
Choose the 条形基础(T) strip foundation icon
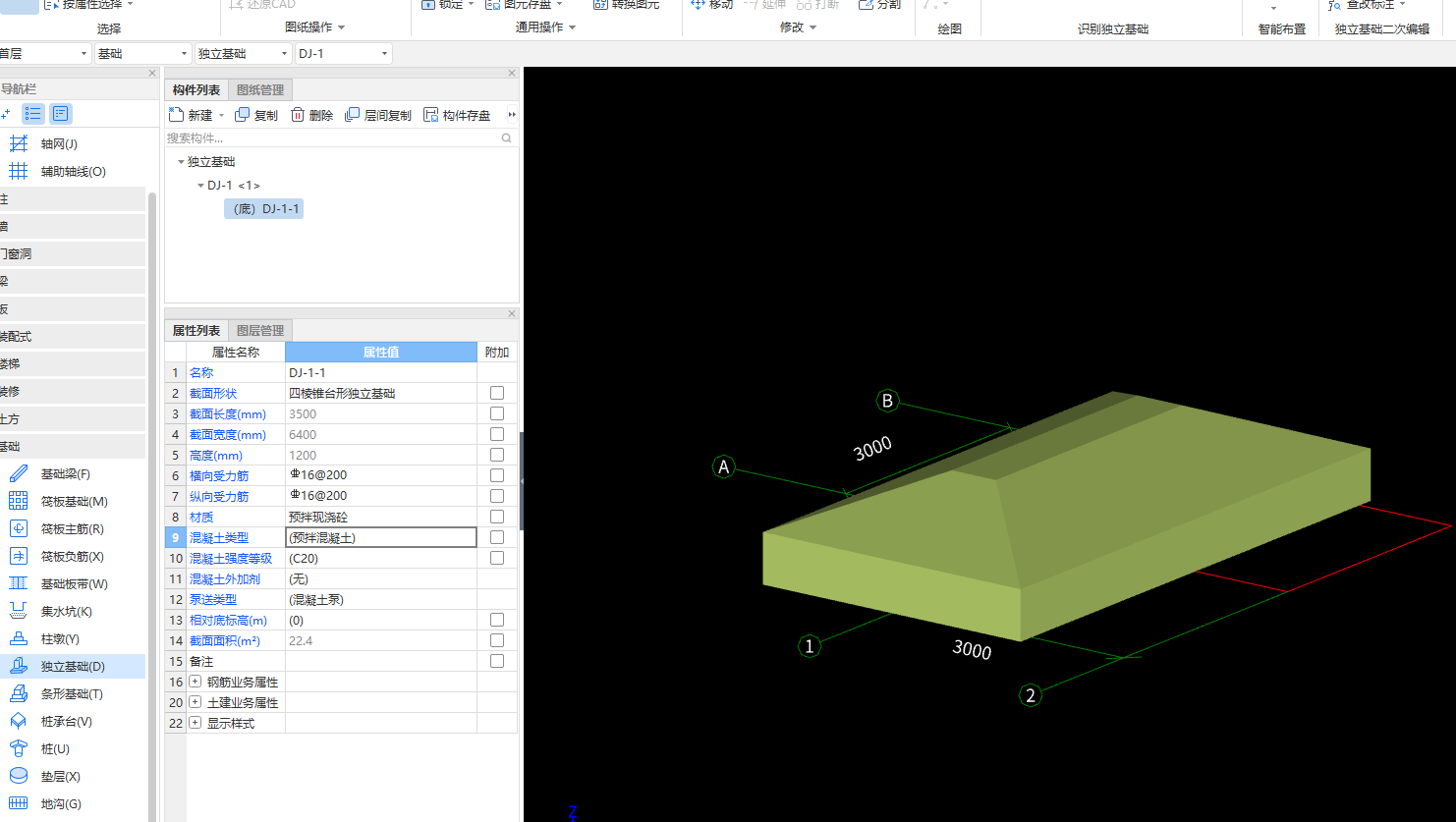(x=19, y=694)
